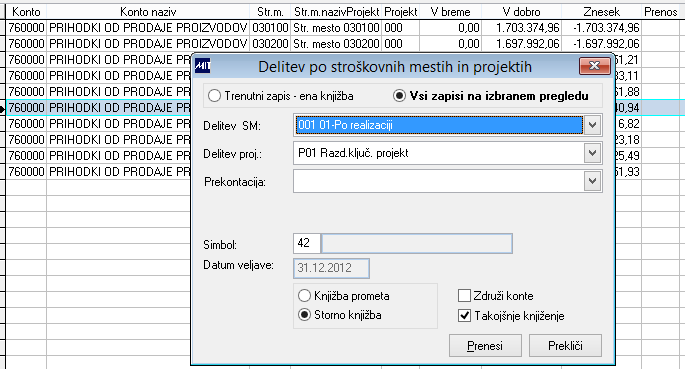Click the V dobro column header
Screen dimensions: 685x369
pyautogui.click(x=521, y=12)
